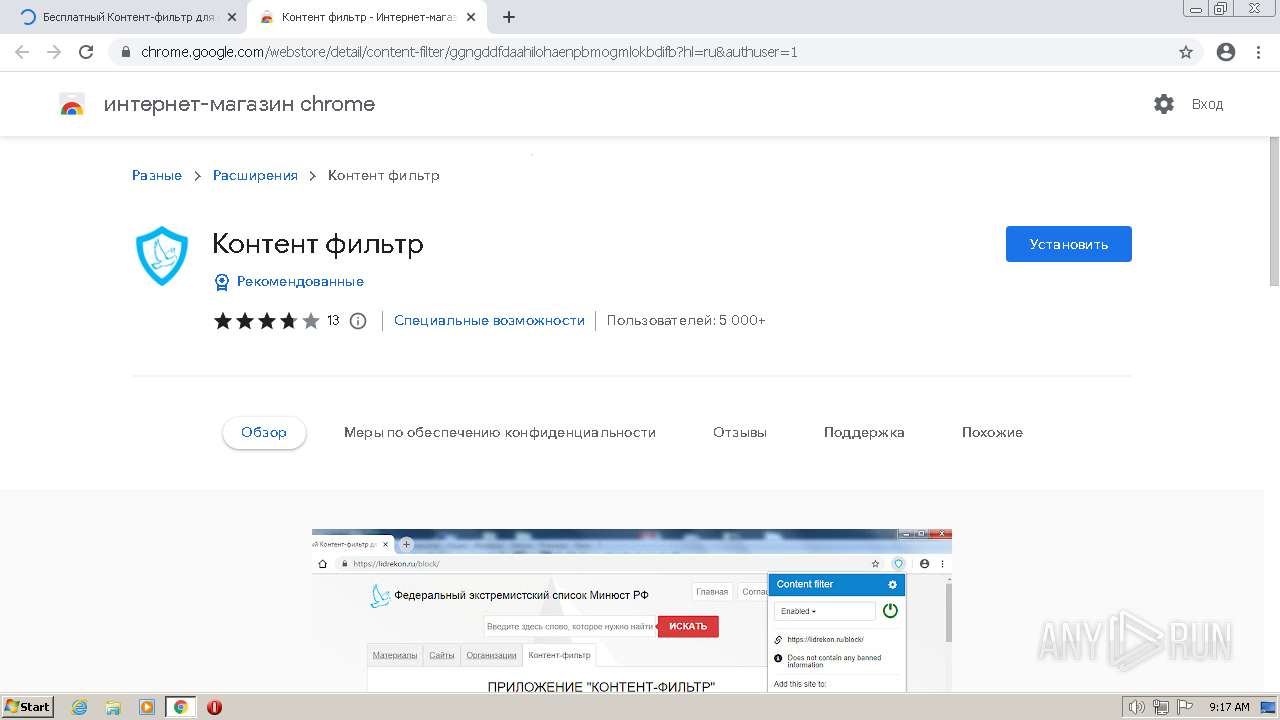Launch Internet Explorer from the taskbar

pos(79,706)
